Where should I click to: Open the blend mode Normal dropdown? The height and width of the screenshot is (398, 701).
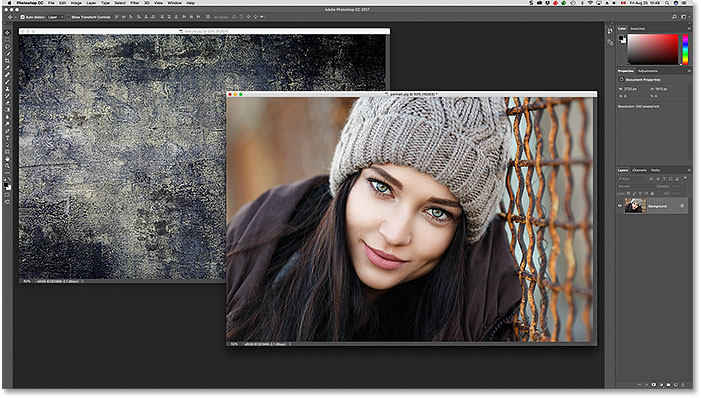[x=636, y=186]
